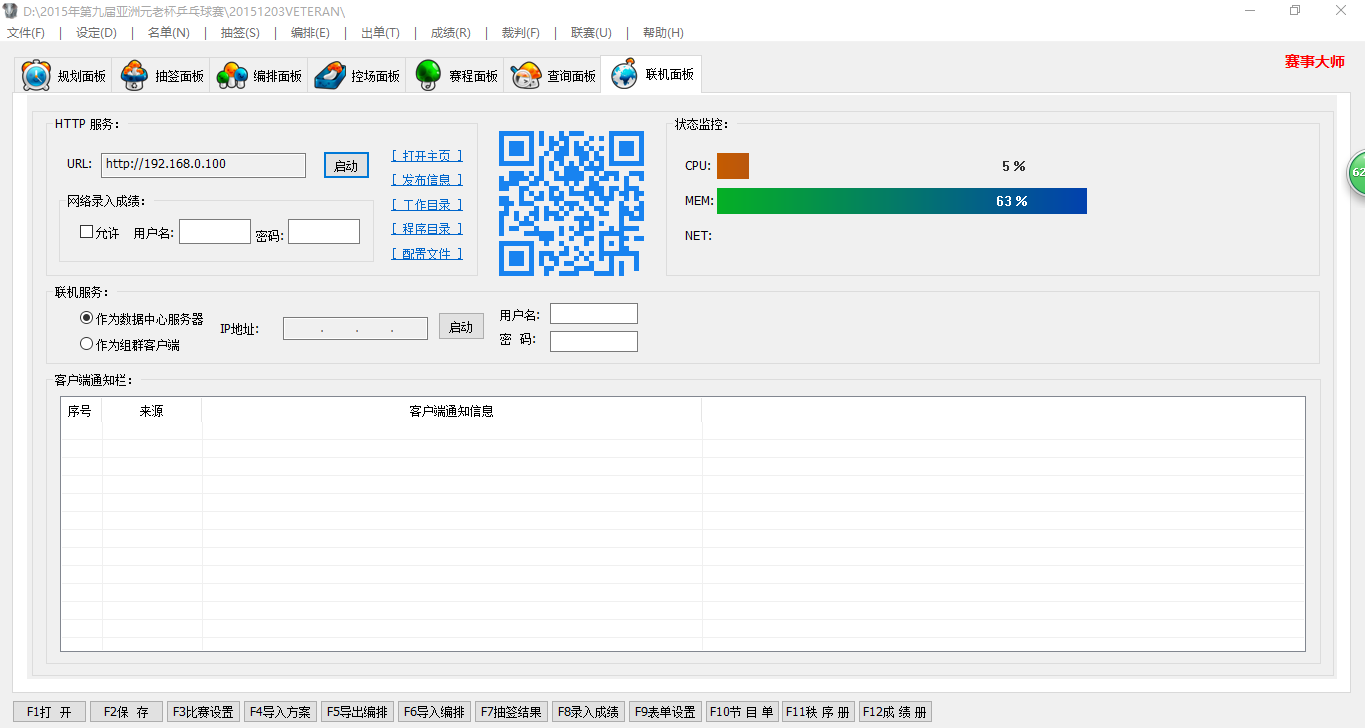Open the 联赛(U) menu
This screenshot has width=1365, height=728.
tap(591, 33)
